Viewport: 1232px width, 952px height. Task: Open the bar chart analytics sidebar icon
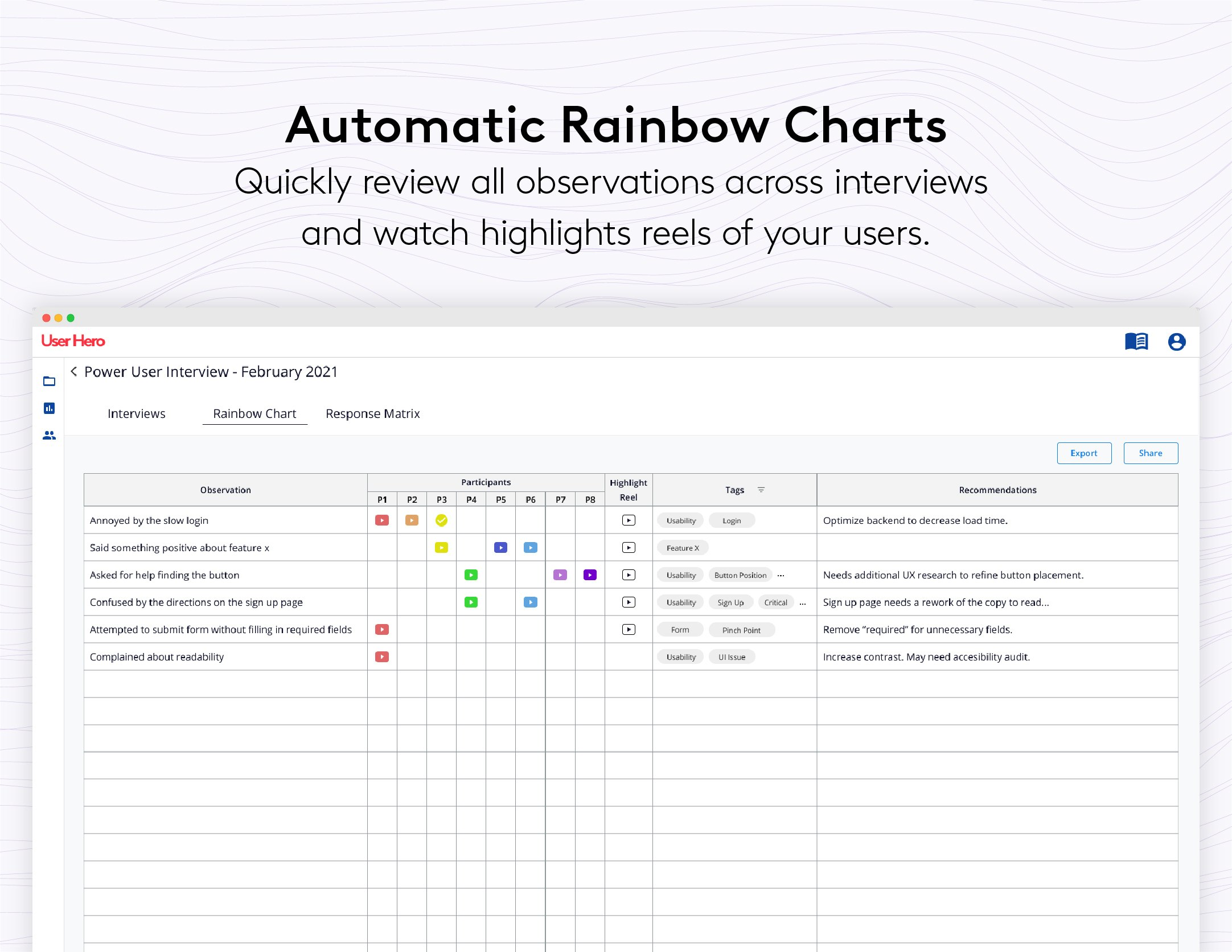tap(49, 408)
